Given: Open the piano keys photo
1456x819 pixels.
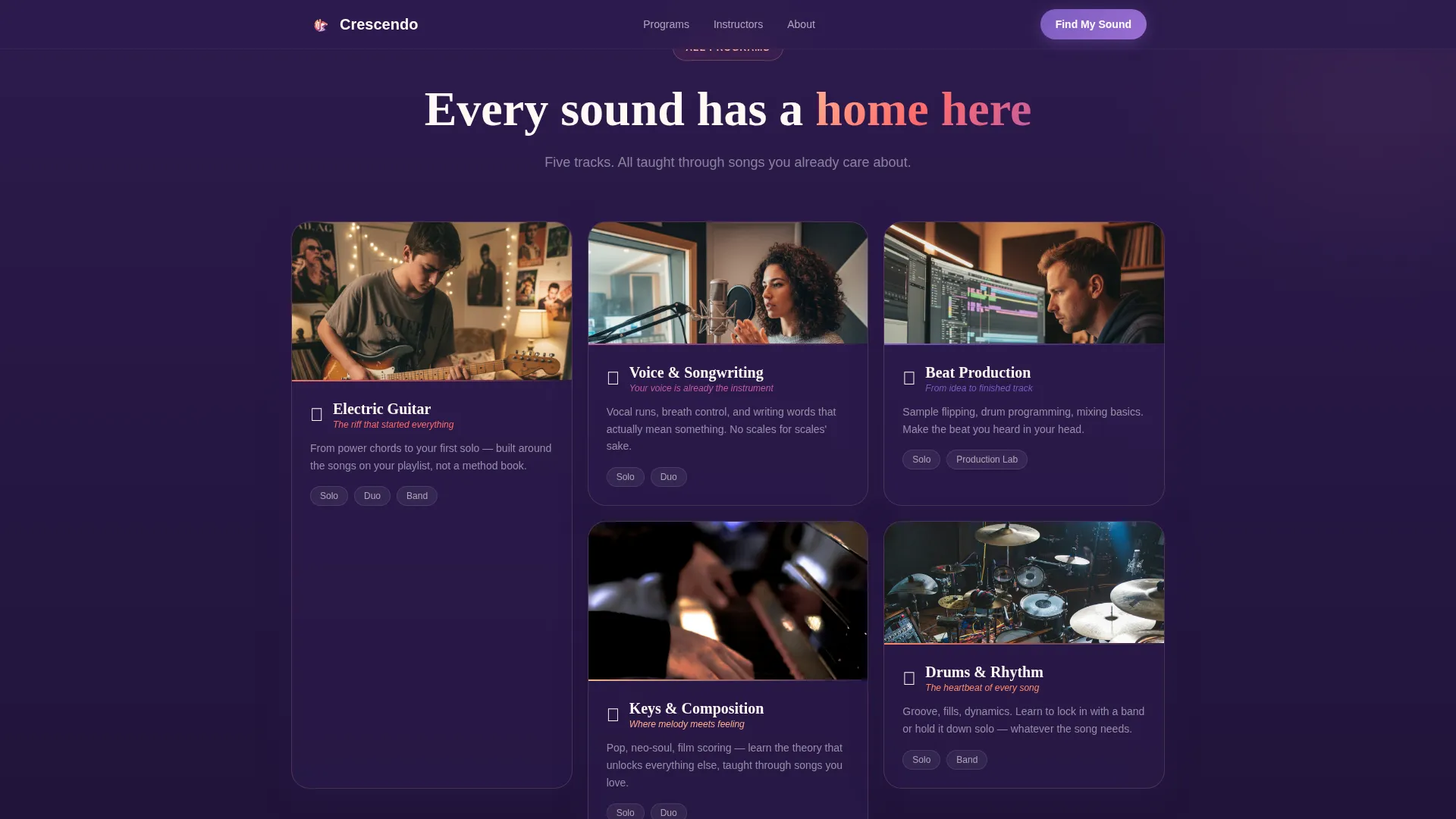Looking at the screenshot, I should tap(728, 601).
